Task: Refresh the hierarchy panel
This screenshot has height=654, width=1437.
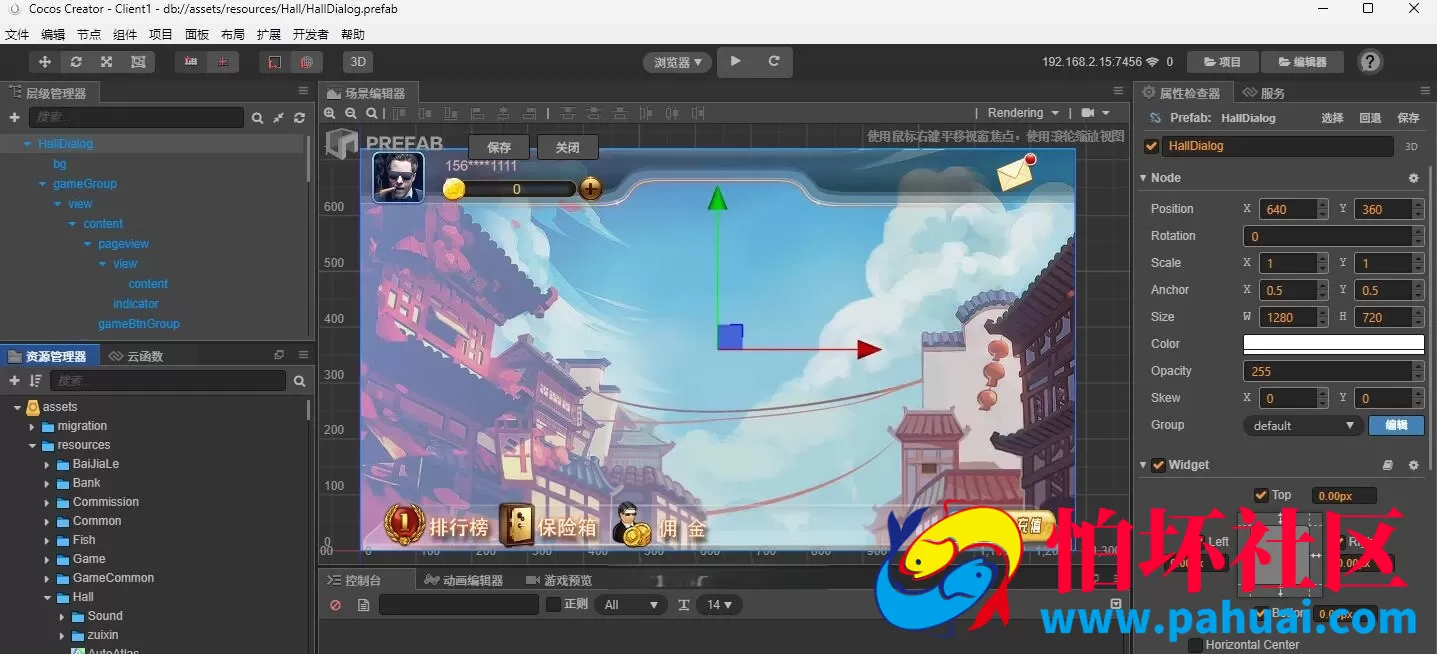Action: 299,118
